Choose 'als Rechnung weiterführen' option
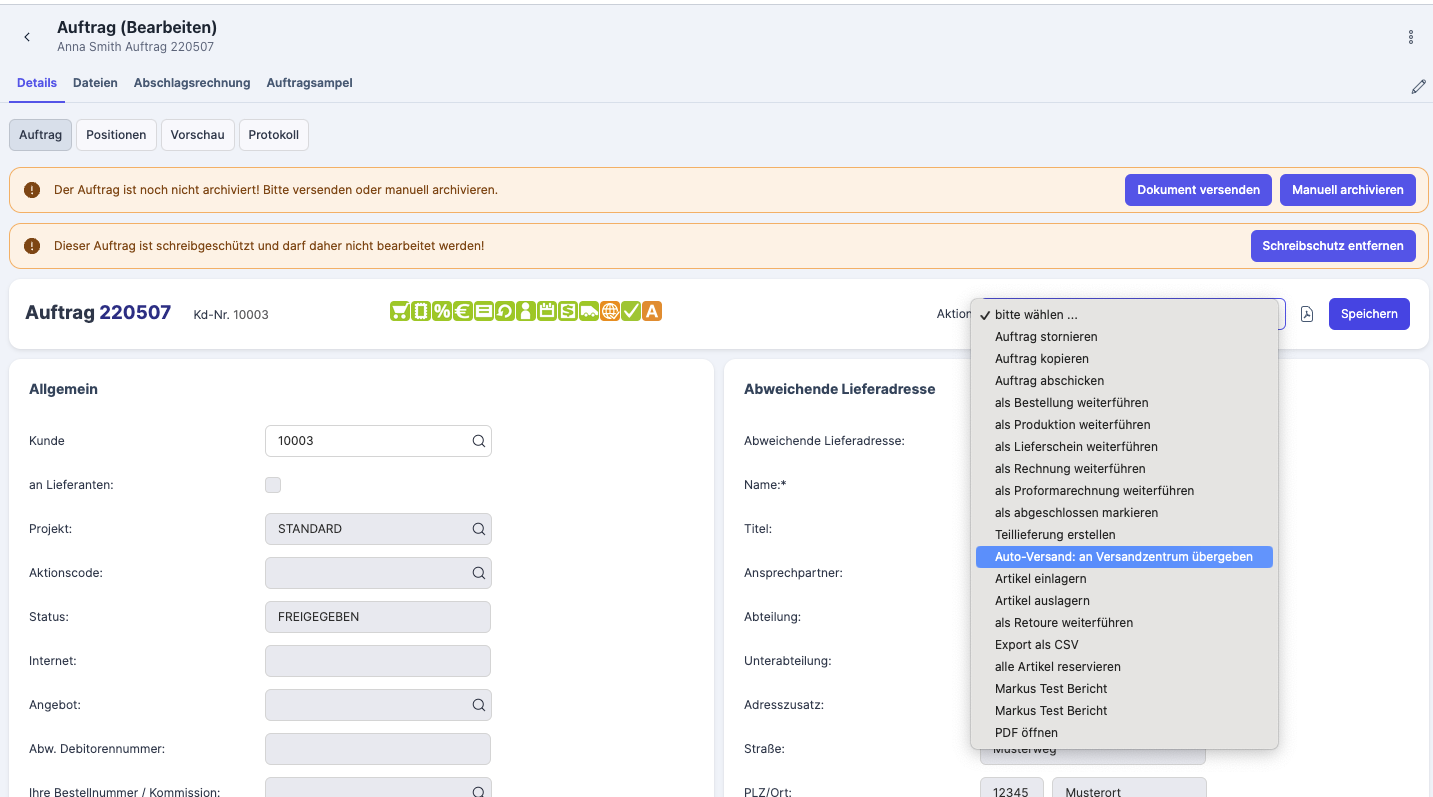 (1070, 469)
